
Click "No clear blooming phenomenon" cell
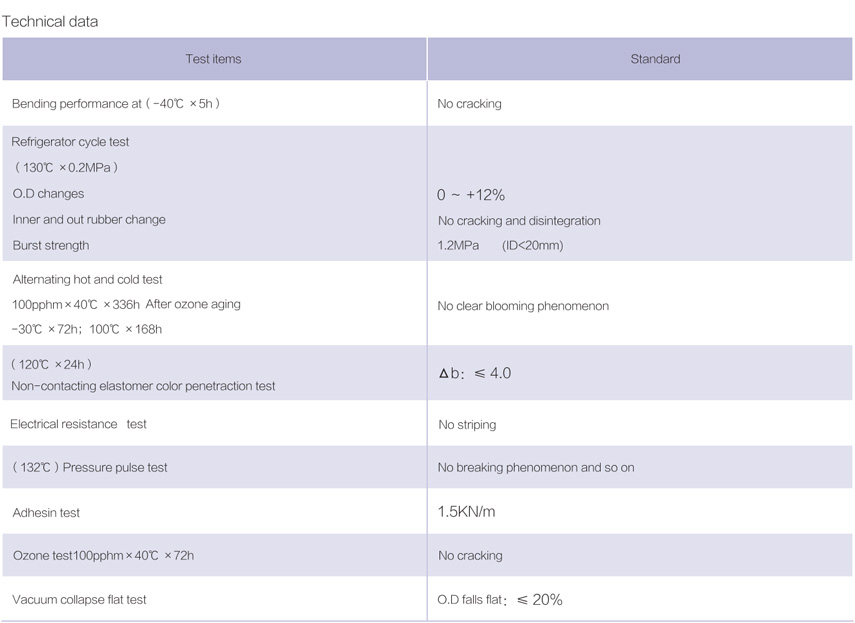tap(523, 306)
